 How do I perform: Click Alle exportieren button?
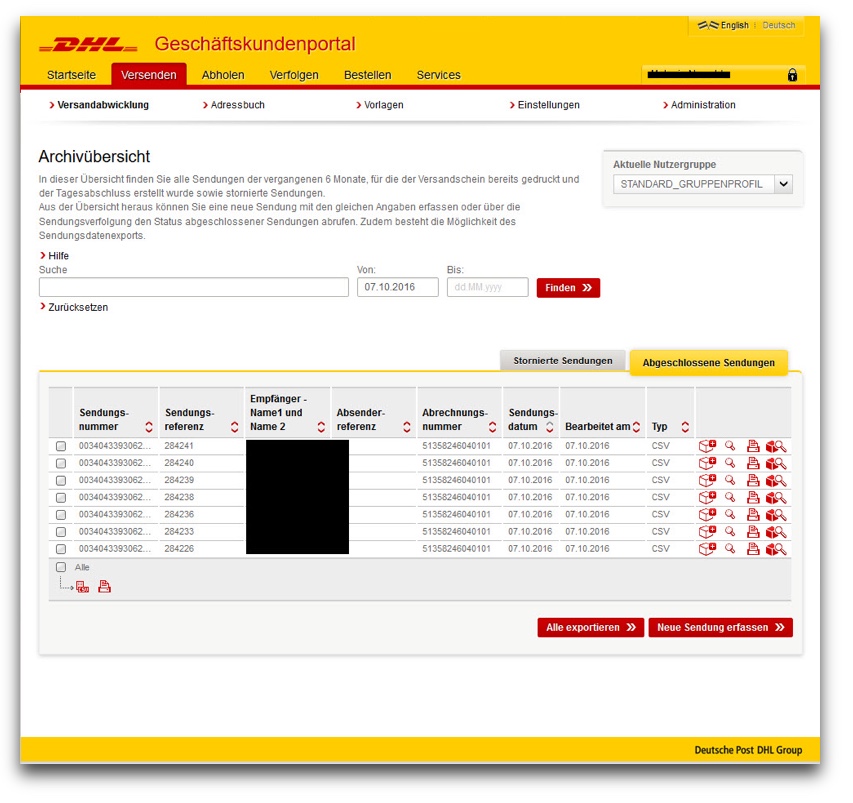[591, 627]
